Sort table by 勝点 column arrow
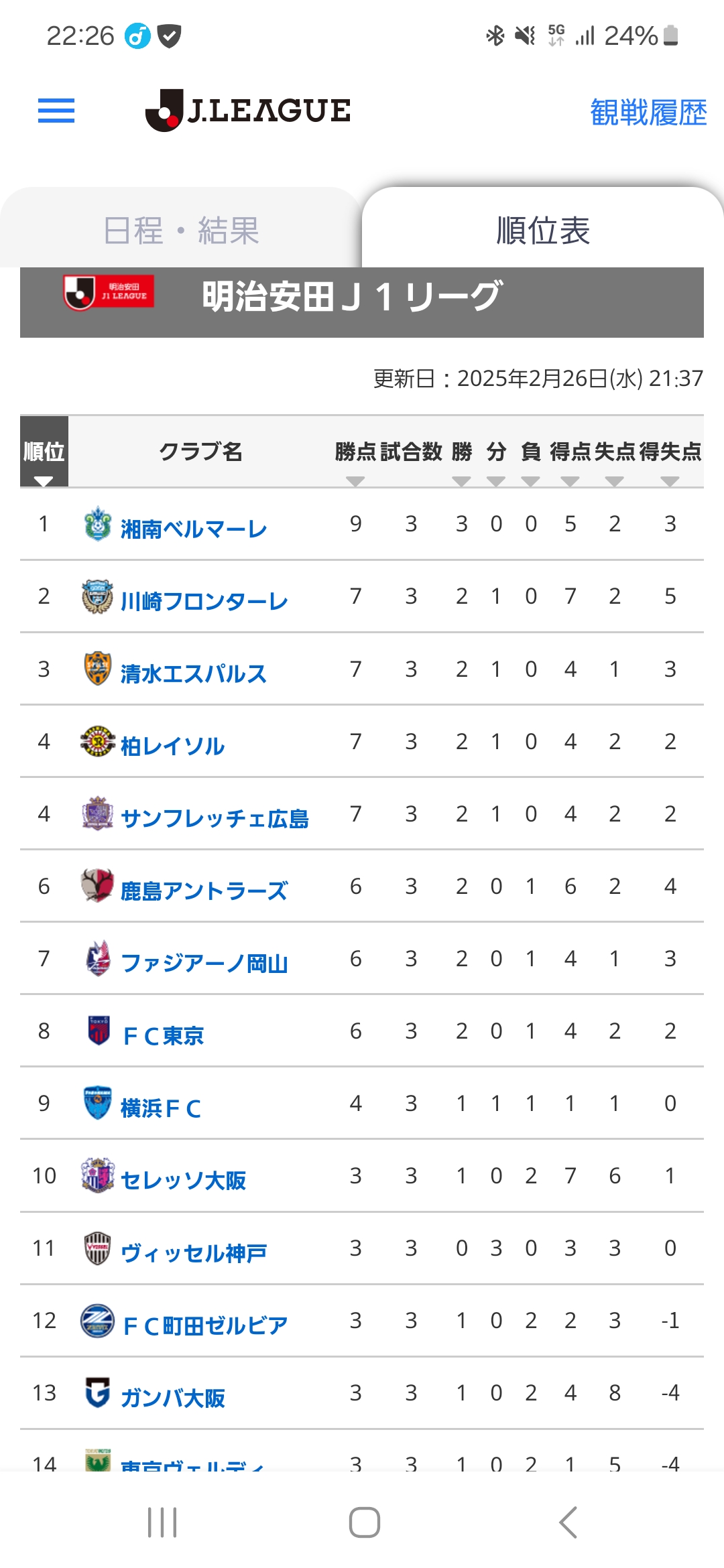This screenshot has width=724, height=1568. click(x=355, y=481)
